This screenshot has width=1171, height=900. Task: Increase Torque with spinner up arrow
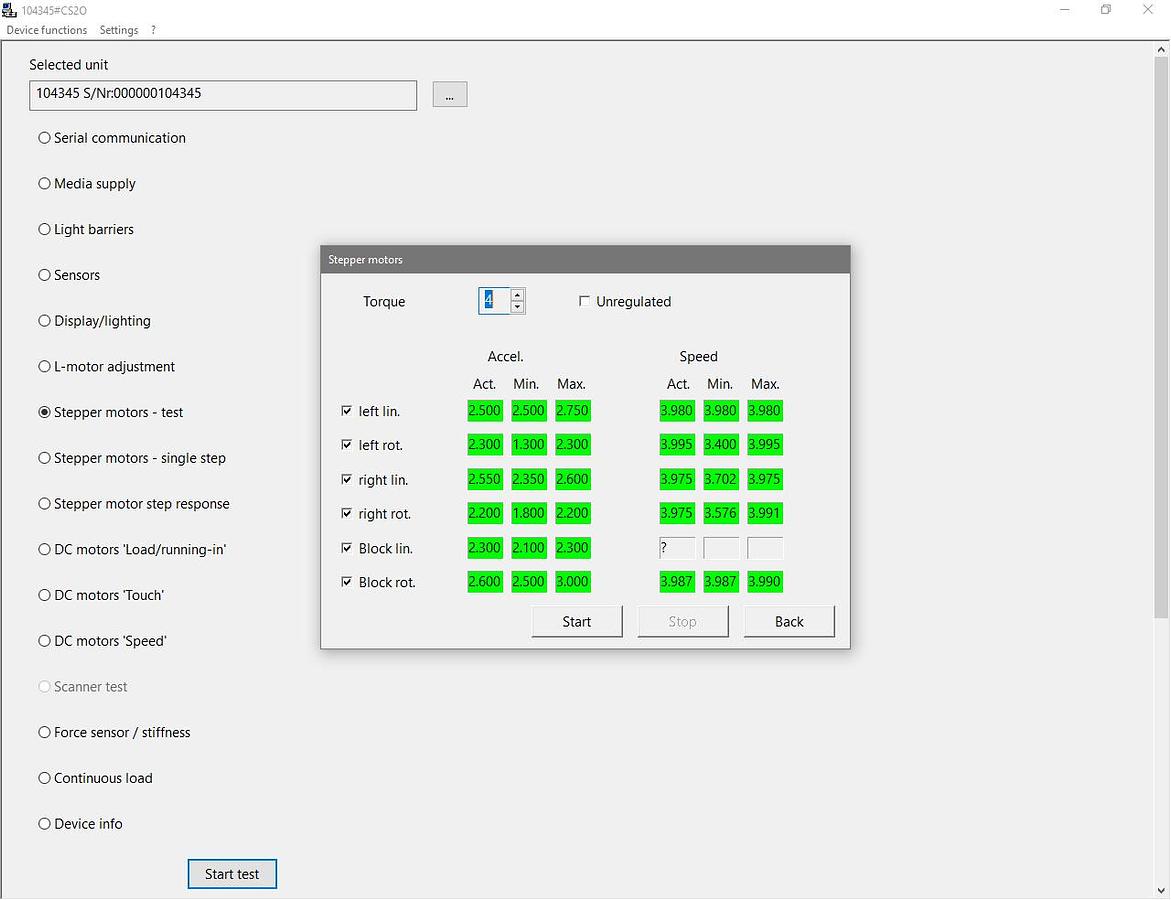coord(517,295)
